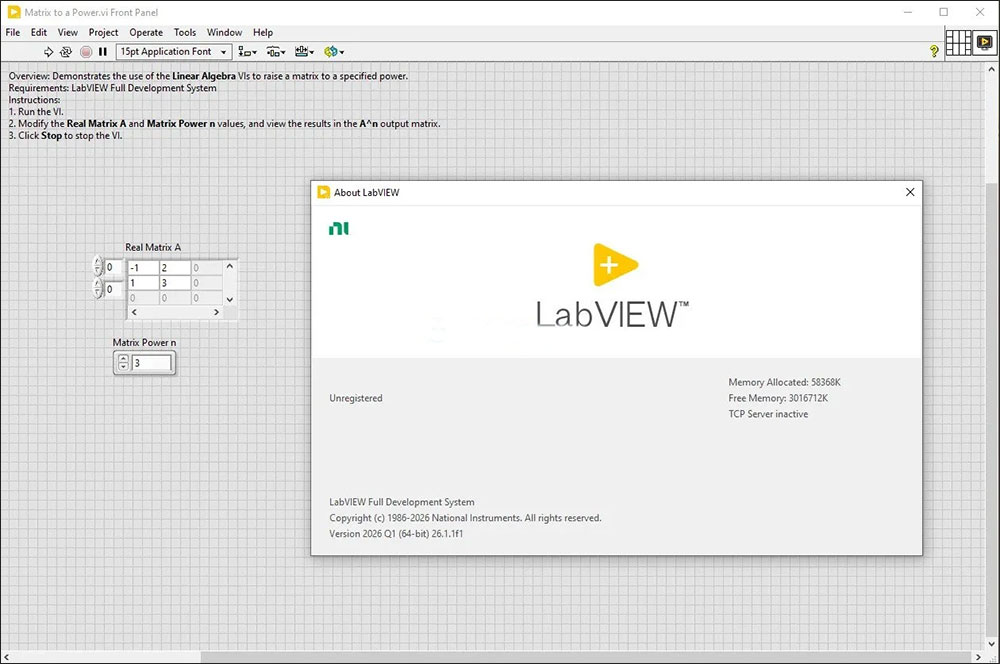This screenshot has height=664, width=1000.
Task: Click Real Matrix A scroll left arrow
Action: (134, 312)
